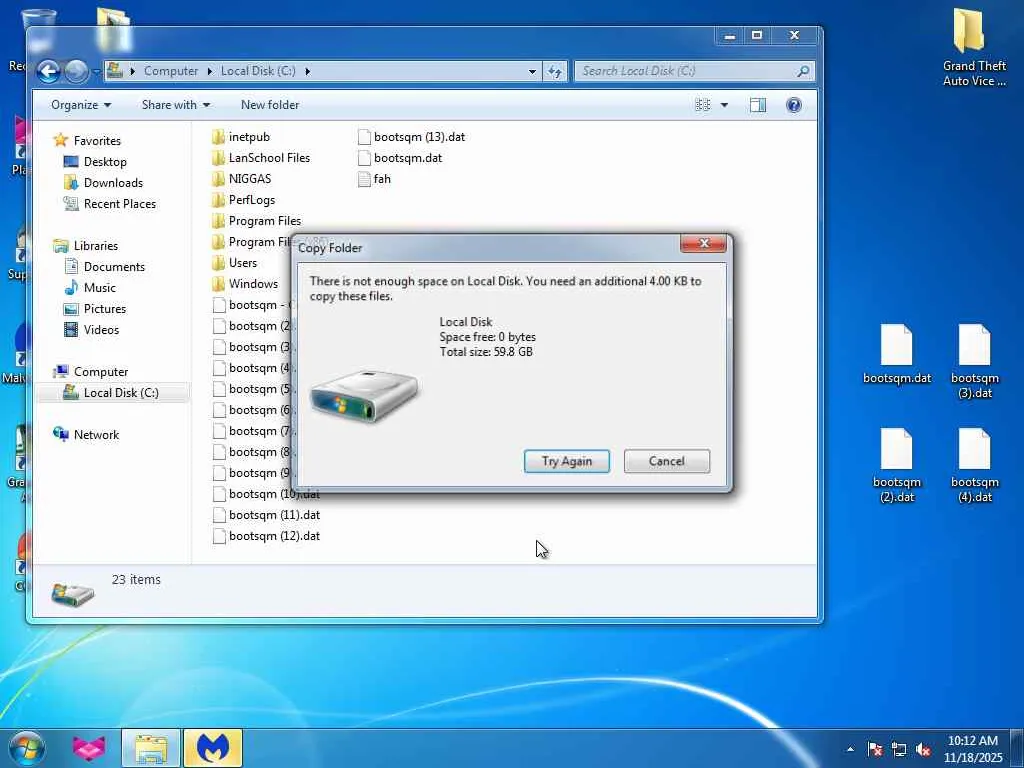
Task: Cancel the Copy Folder dialog
Action: tap(666, 461)
